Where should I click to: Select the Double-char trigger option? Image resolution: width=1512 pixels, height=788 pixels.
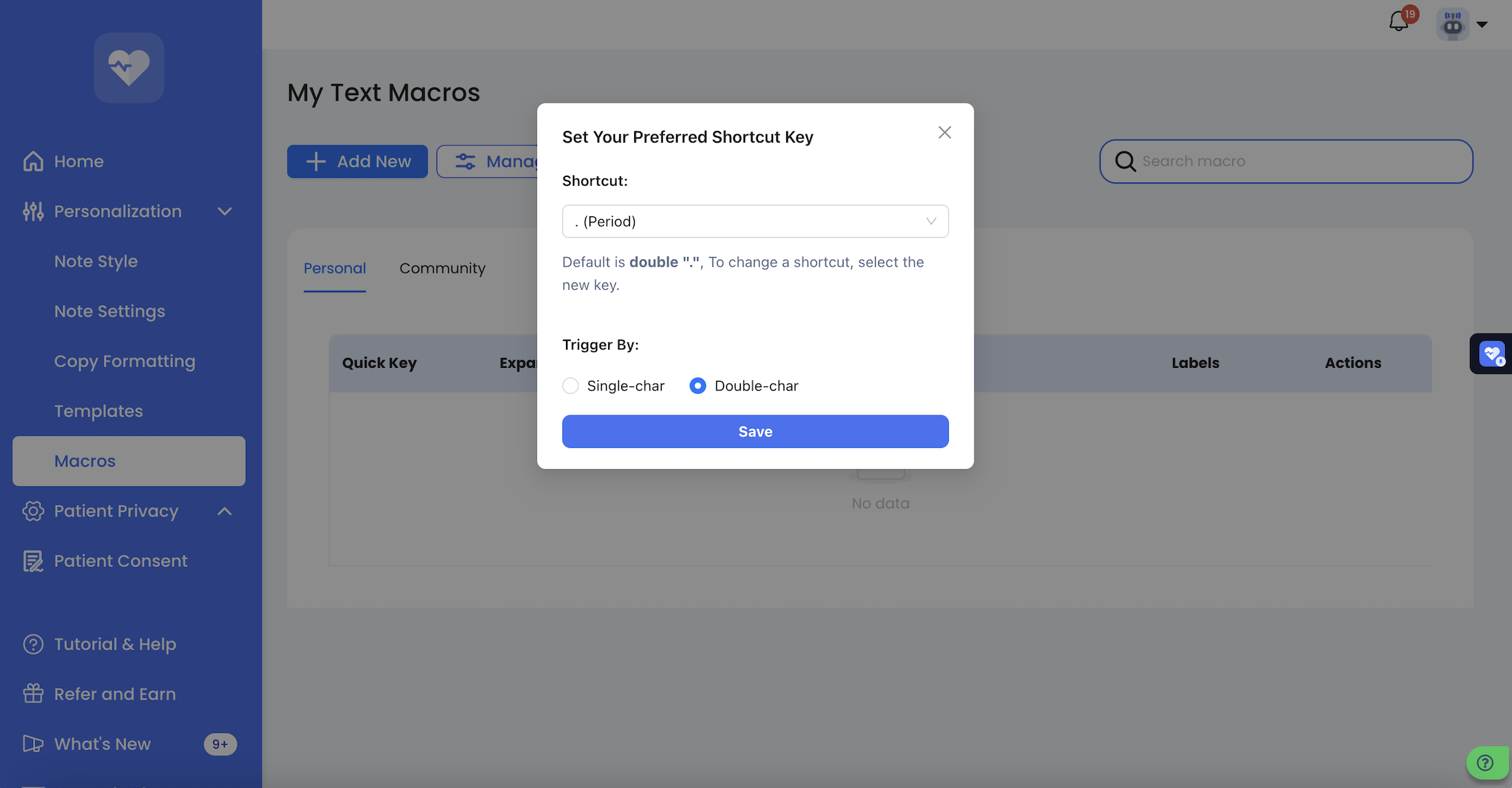(697, 386)
